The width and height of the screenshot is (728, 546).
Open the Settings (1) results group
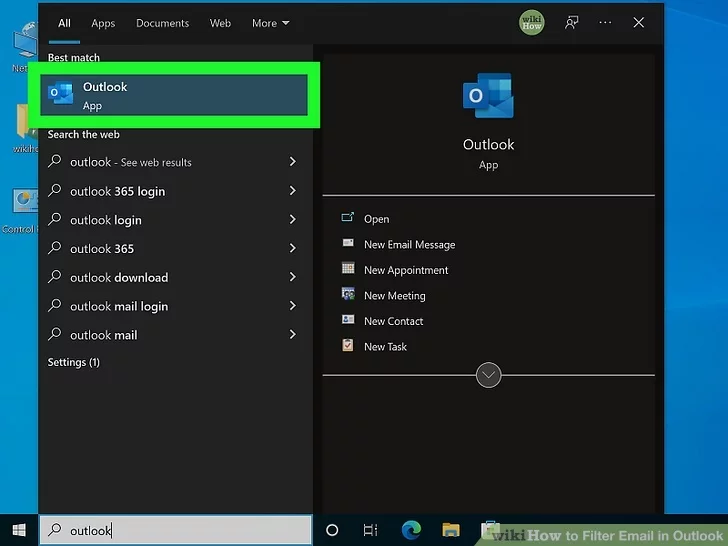(x=73, y=362)
